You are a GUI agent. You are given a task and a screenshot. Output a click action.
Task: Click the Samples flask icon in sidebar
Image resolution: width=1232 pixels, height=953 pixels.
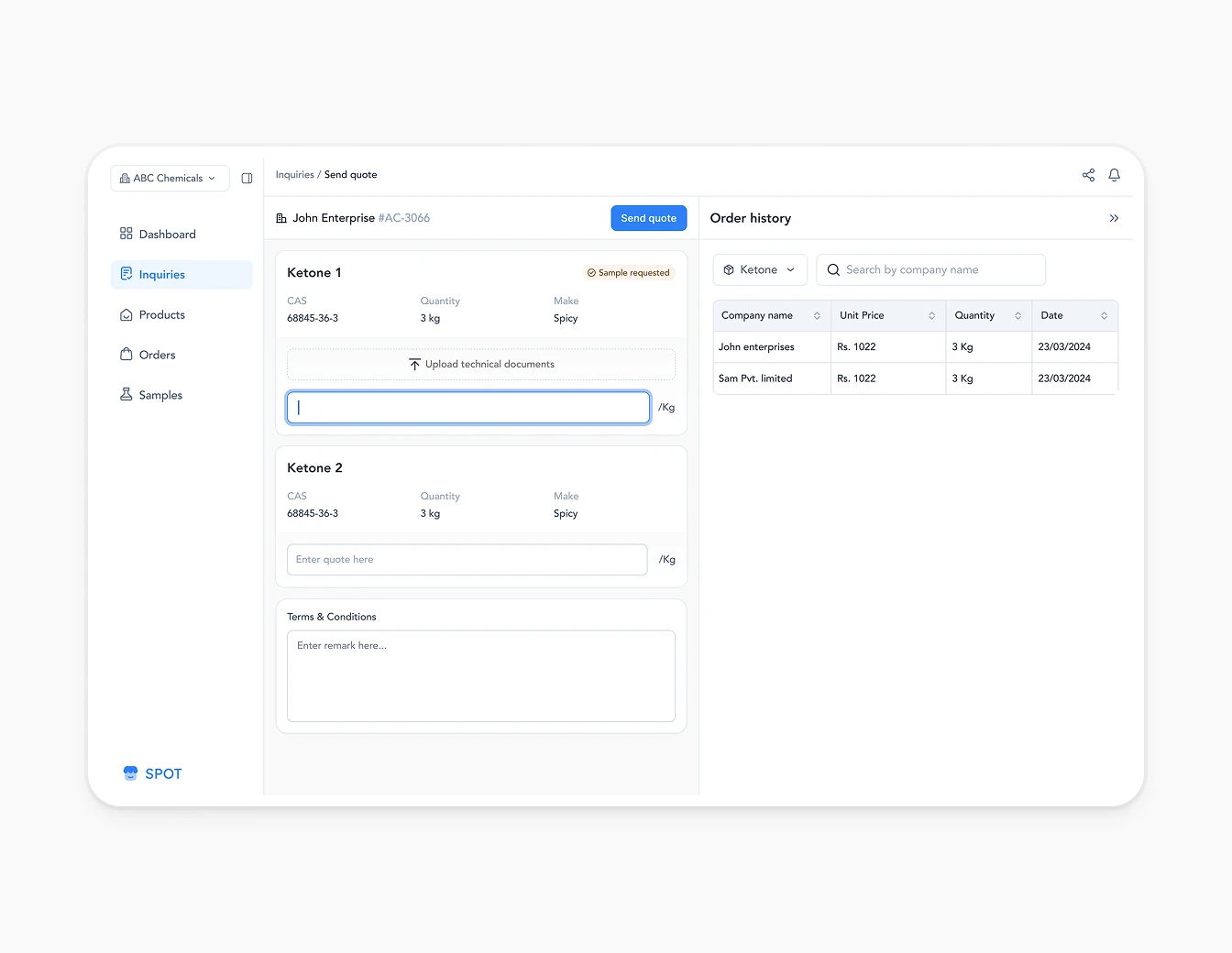click(x=126, y=394)
